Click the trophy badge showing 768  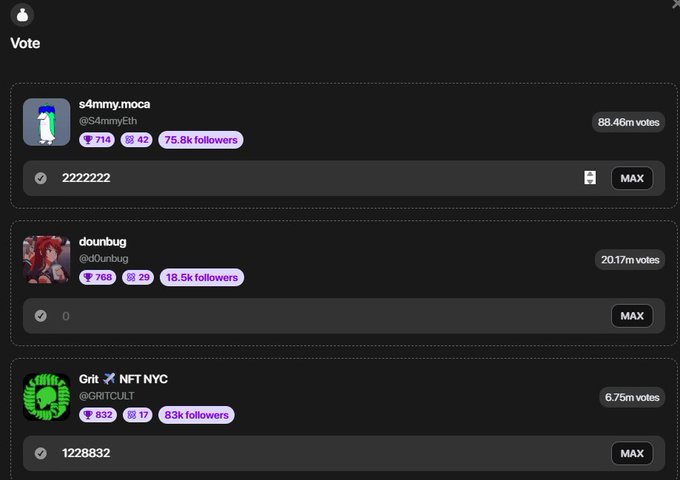click(x=97, y=277)
